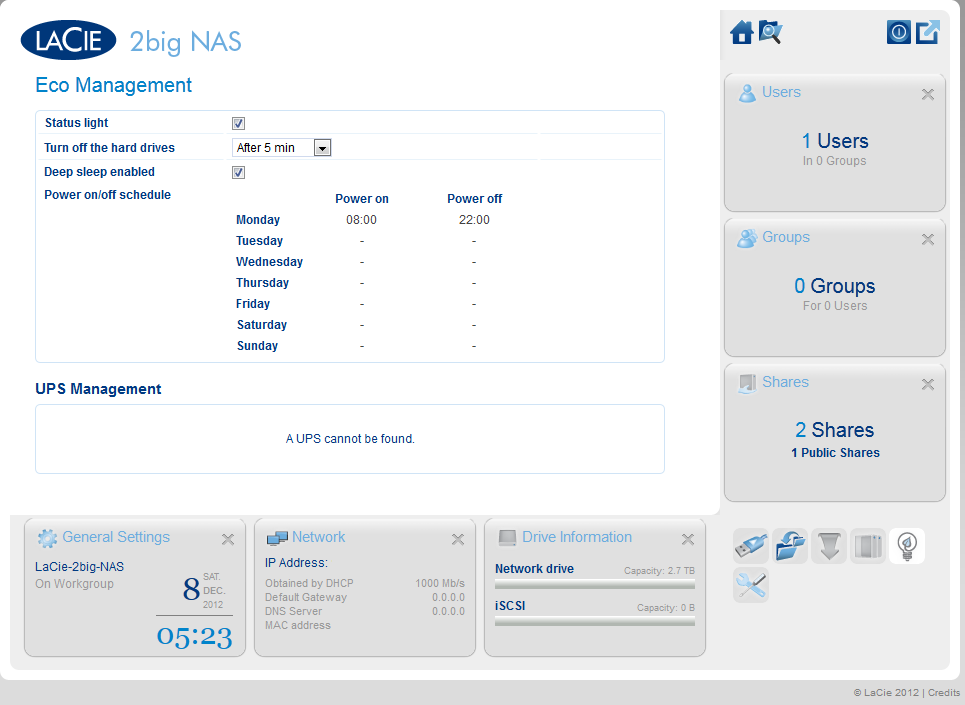Close the Users widget

click(927, 94)
